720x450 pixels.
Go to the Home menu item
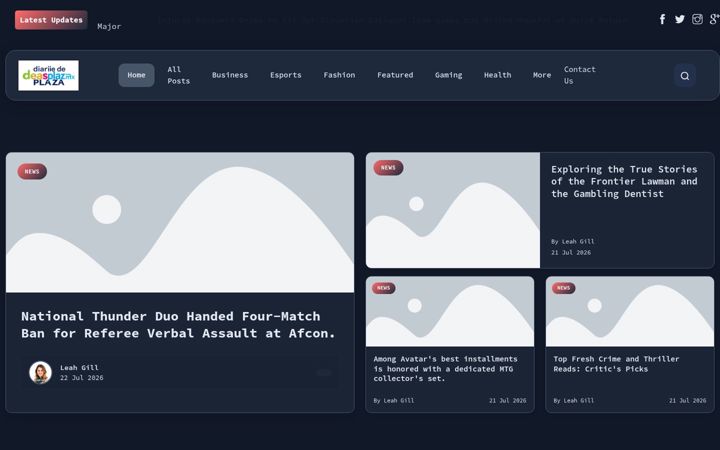pyautogui.click(x=136, y=75)
